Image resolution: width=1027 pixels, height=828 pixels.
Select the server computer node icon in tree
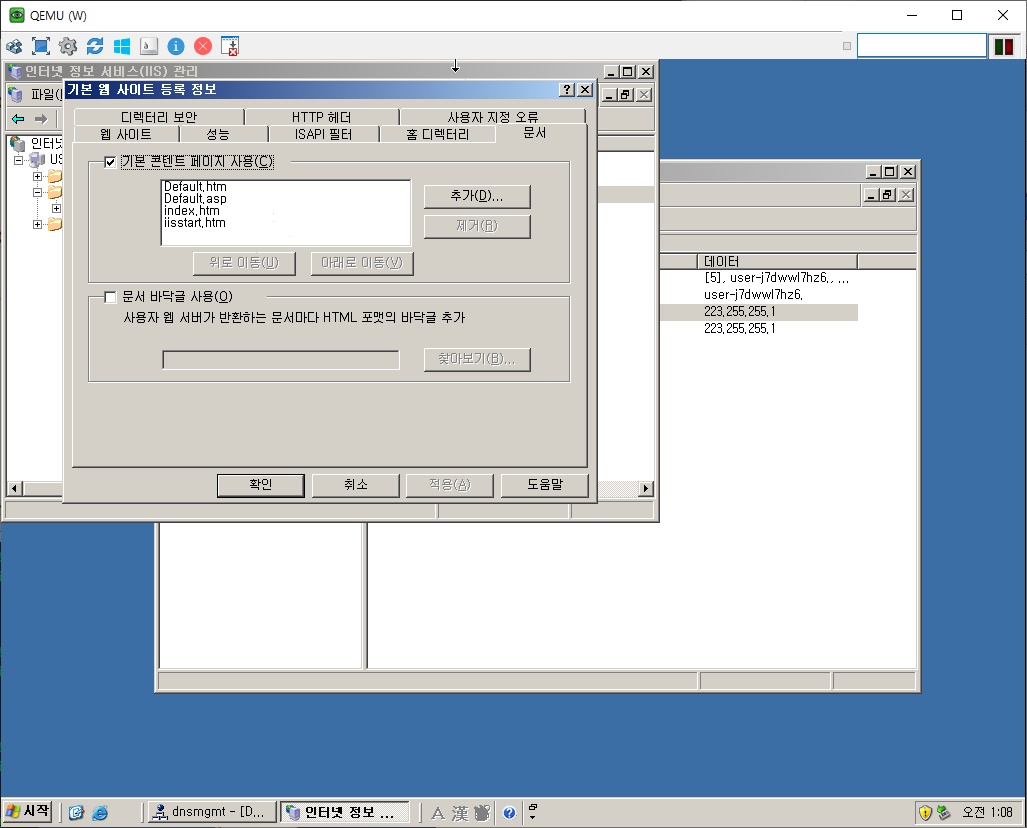(38, 160)
